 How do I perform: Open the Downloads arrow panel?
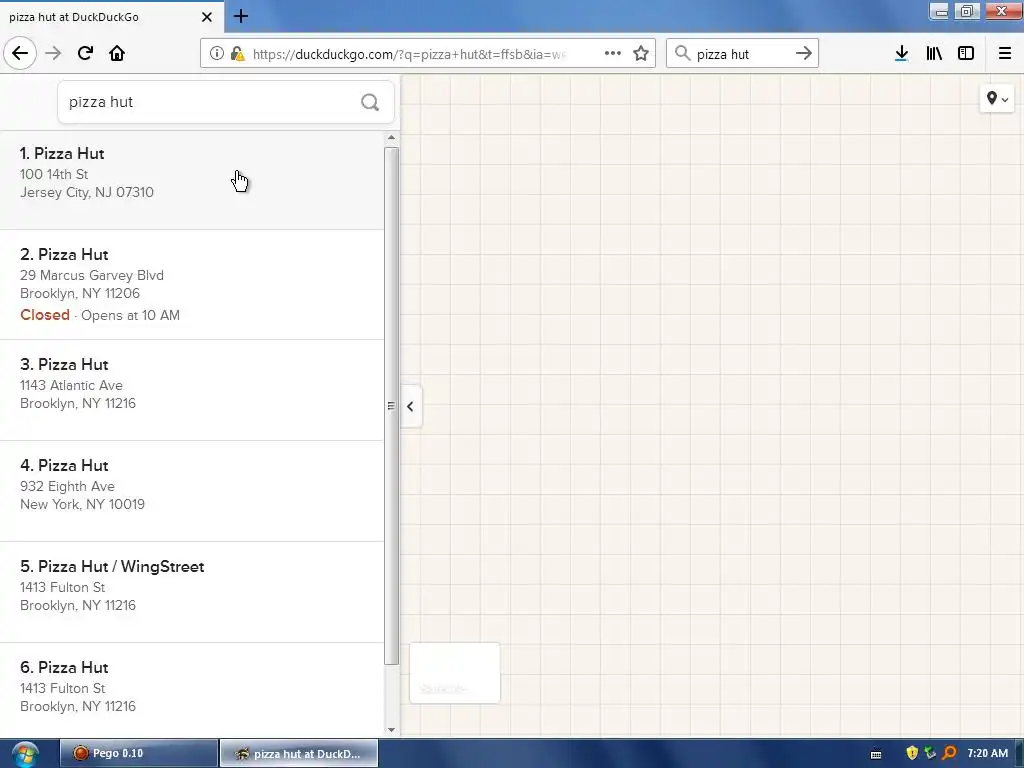click(901, 53)
